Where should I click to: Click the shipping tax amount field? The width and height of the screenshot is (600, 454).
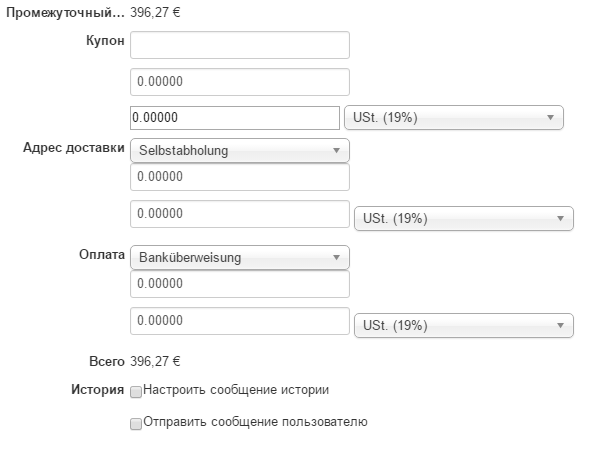(240, 214)
